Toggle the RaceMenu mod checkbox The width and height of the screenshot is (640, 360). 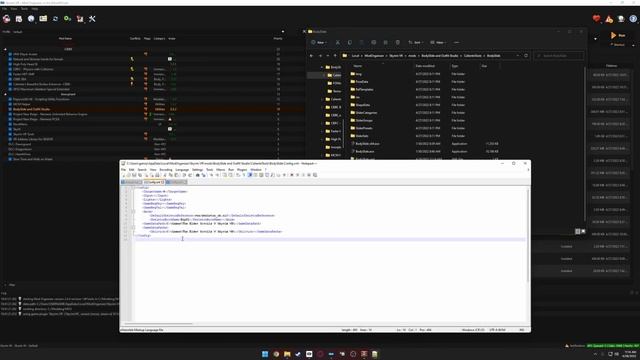pyautogui.click(x=10, y=124)
